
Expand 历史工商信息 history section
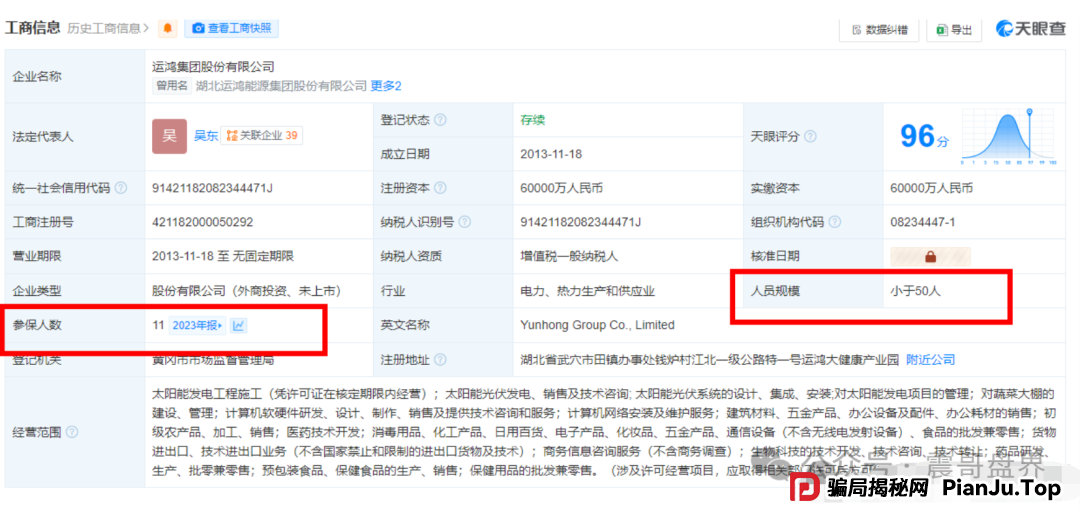point(108,29)
